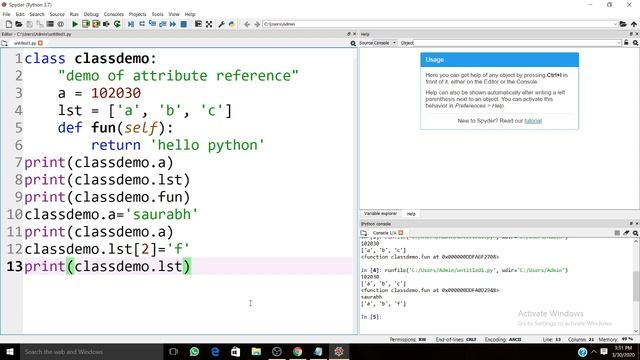Continue debug execution until next breakpoint
The width and height of the screenshot is (640, 360).
[x=173, y=24]
